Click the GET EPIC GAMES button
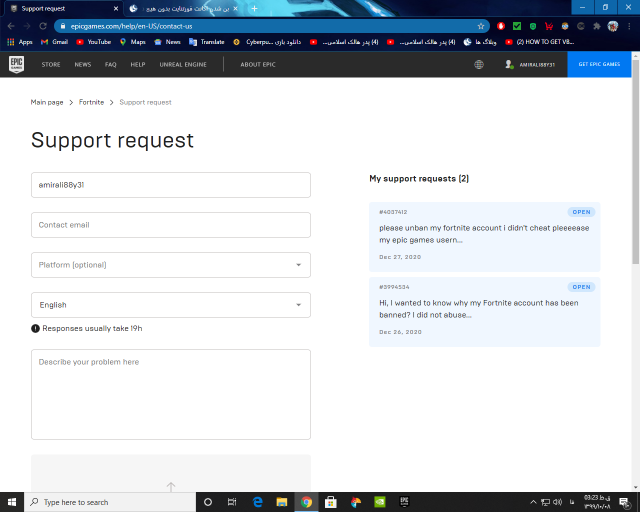The image size is (640, 512). click(599, 64)
